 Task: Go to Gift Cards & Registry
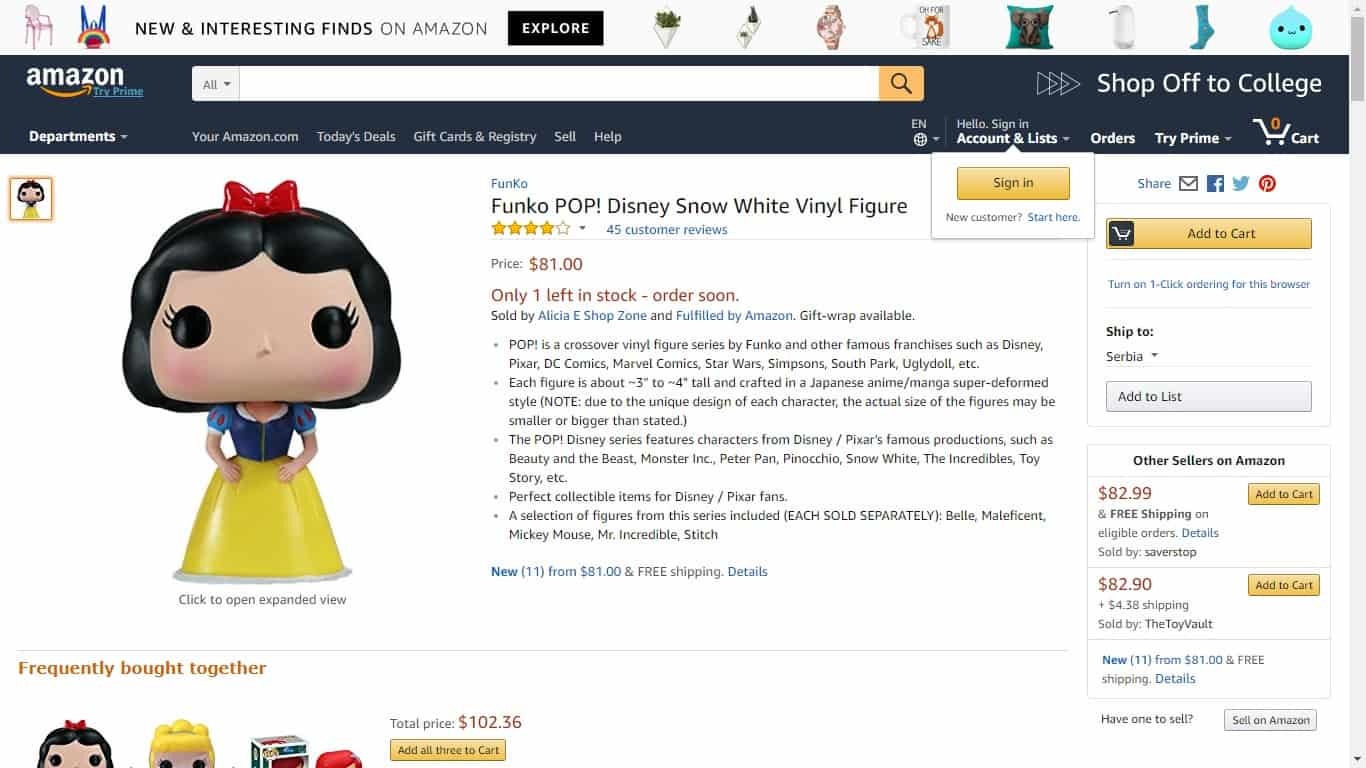click(x=475, y=137)
